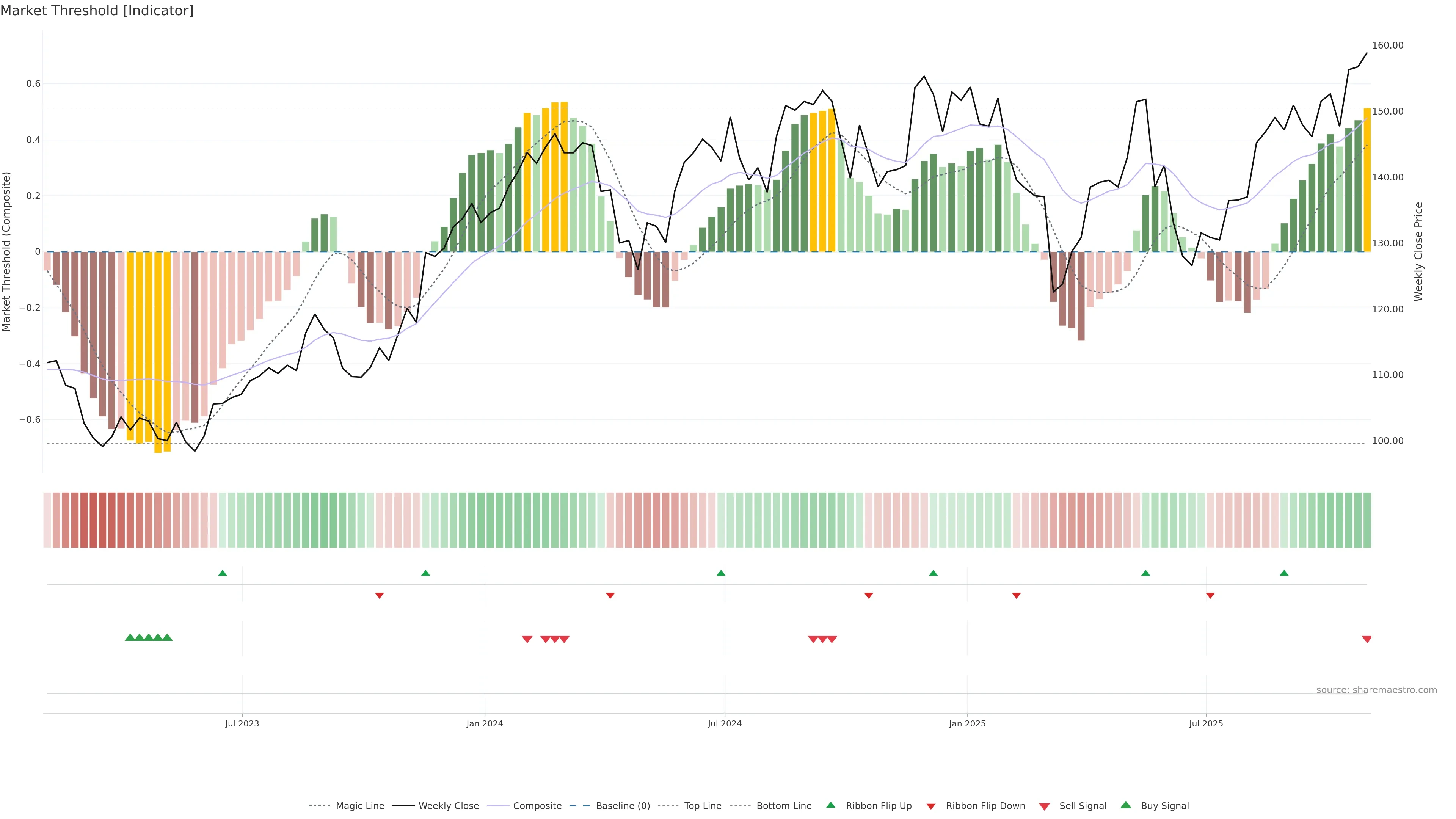Click Ribbon Flip Up legend triangle
Viewport: 1456px width, 819px height.
click(830, 805)
